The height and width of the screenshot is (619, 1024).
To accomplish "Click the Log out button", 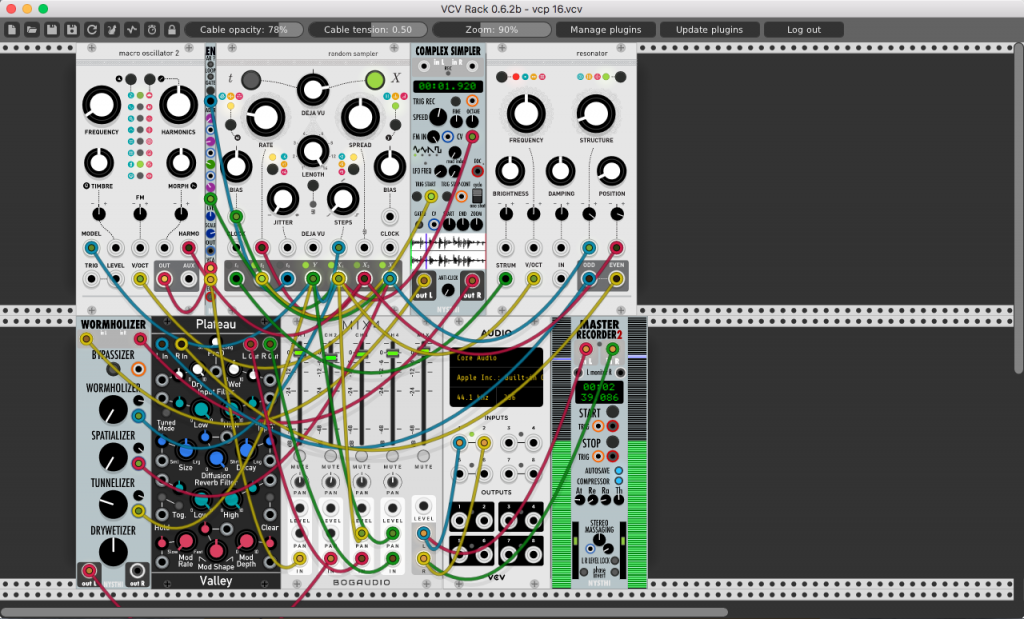I will point(804,29).
